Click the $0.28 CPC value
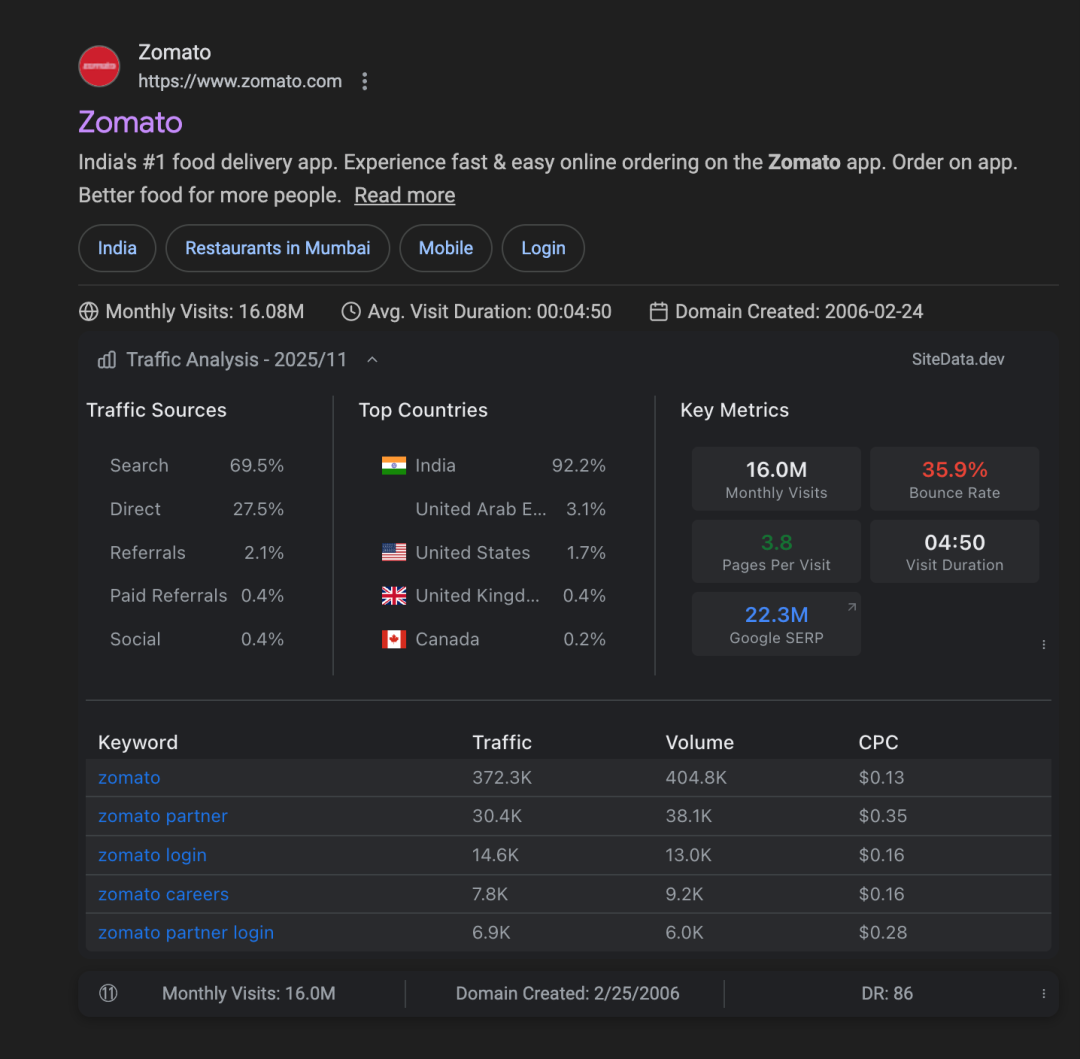 882,932
